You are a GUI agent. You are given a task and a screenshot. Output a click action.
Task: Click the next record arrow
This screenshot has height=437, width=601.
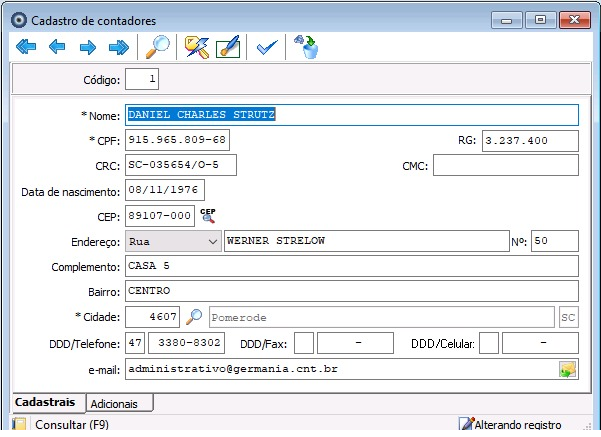pos(87,47)
